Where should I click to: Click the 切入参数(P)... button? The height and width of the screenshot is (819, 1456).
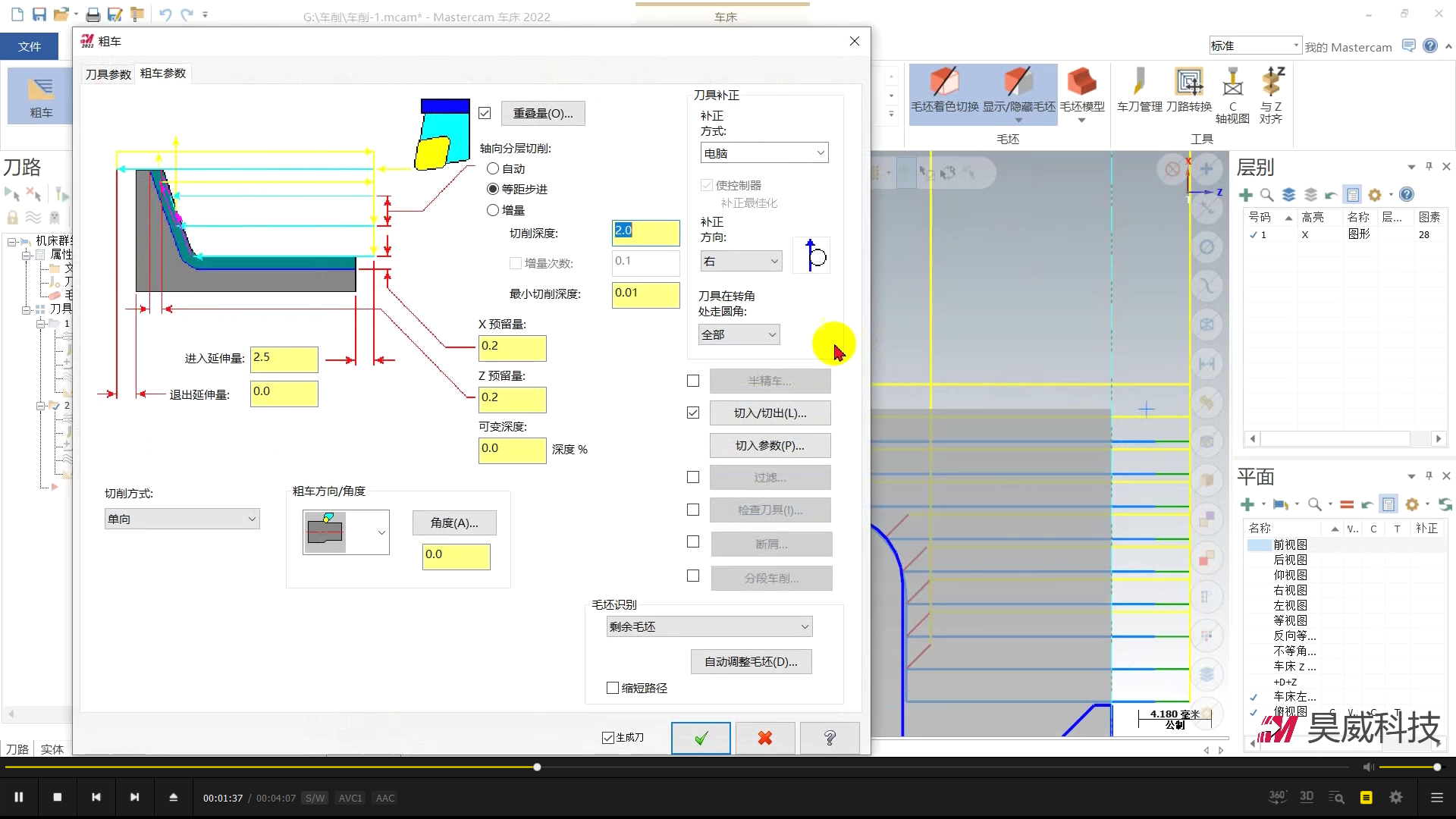[x=770, y=446]
